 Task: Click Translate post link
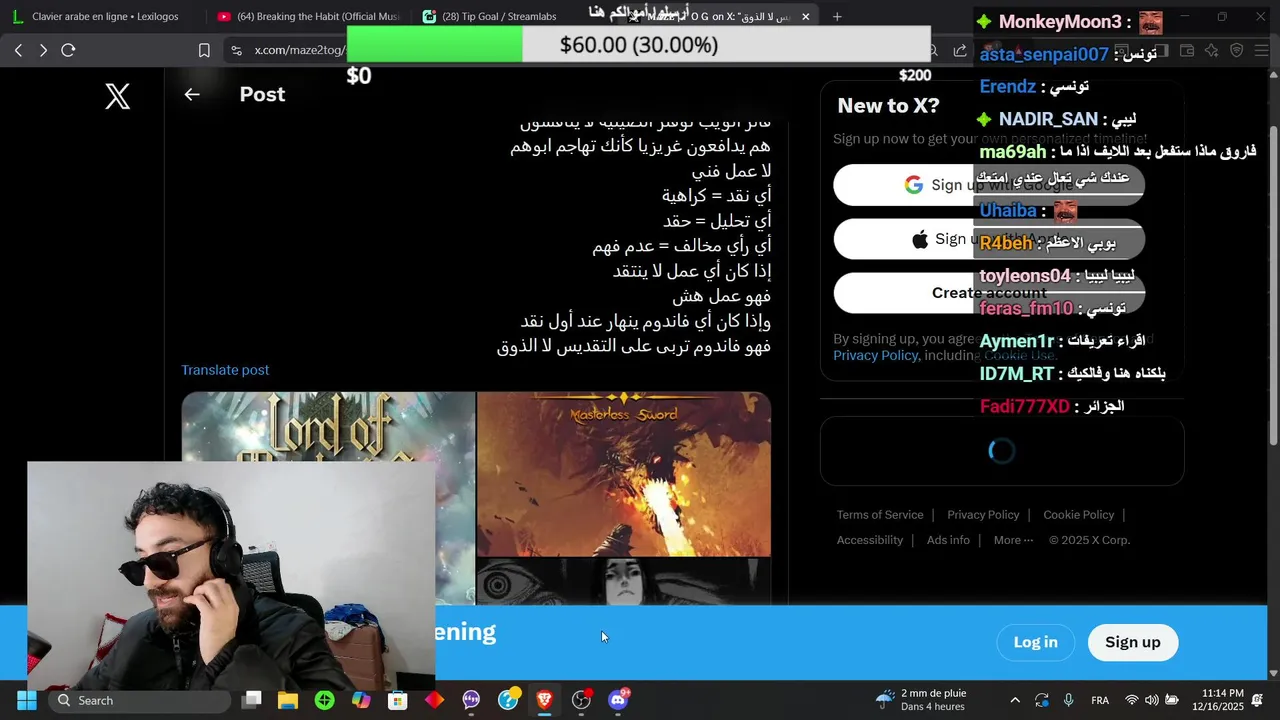click(225, 370)
